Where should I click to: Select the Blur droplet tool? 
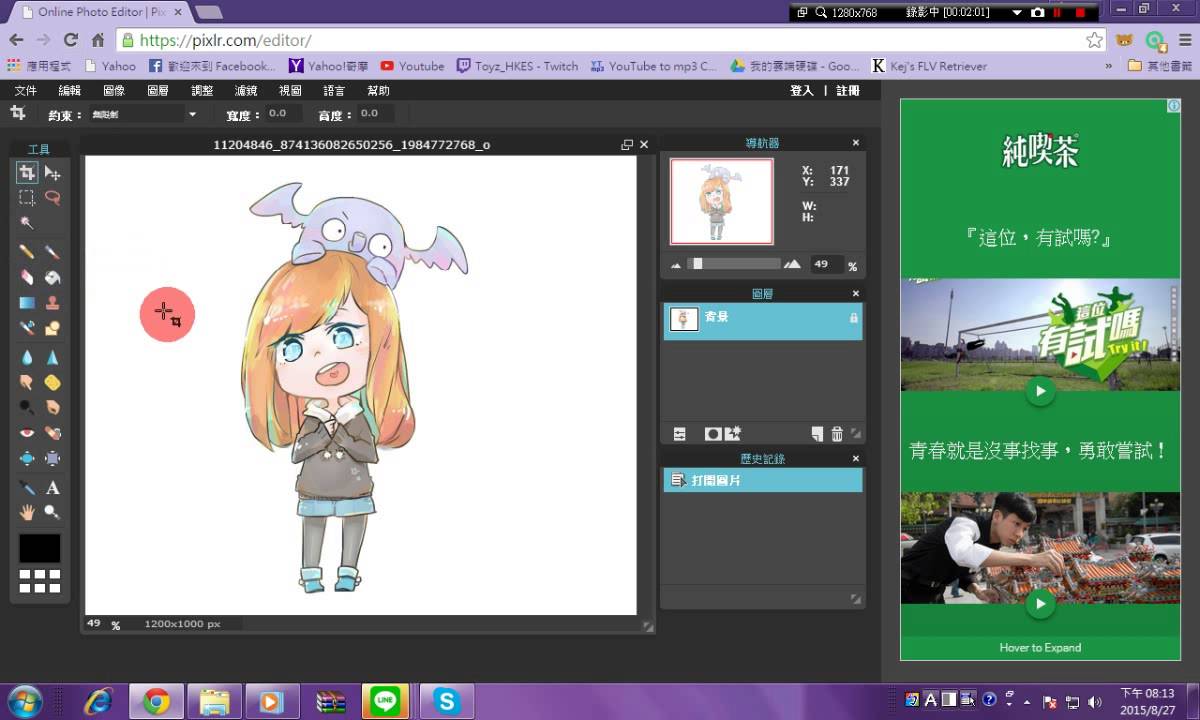pyautogui.click(x=27, y=357)
